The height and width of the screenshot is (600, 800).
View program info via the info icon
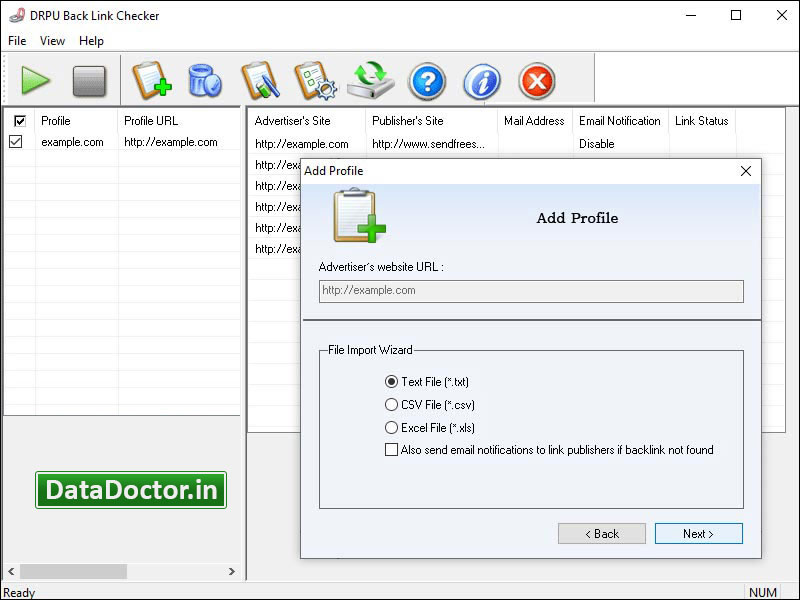coord(481,80)
